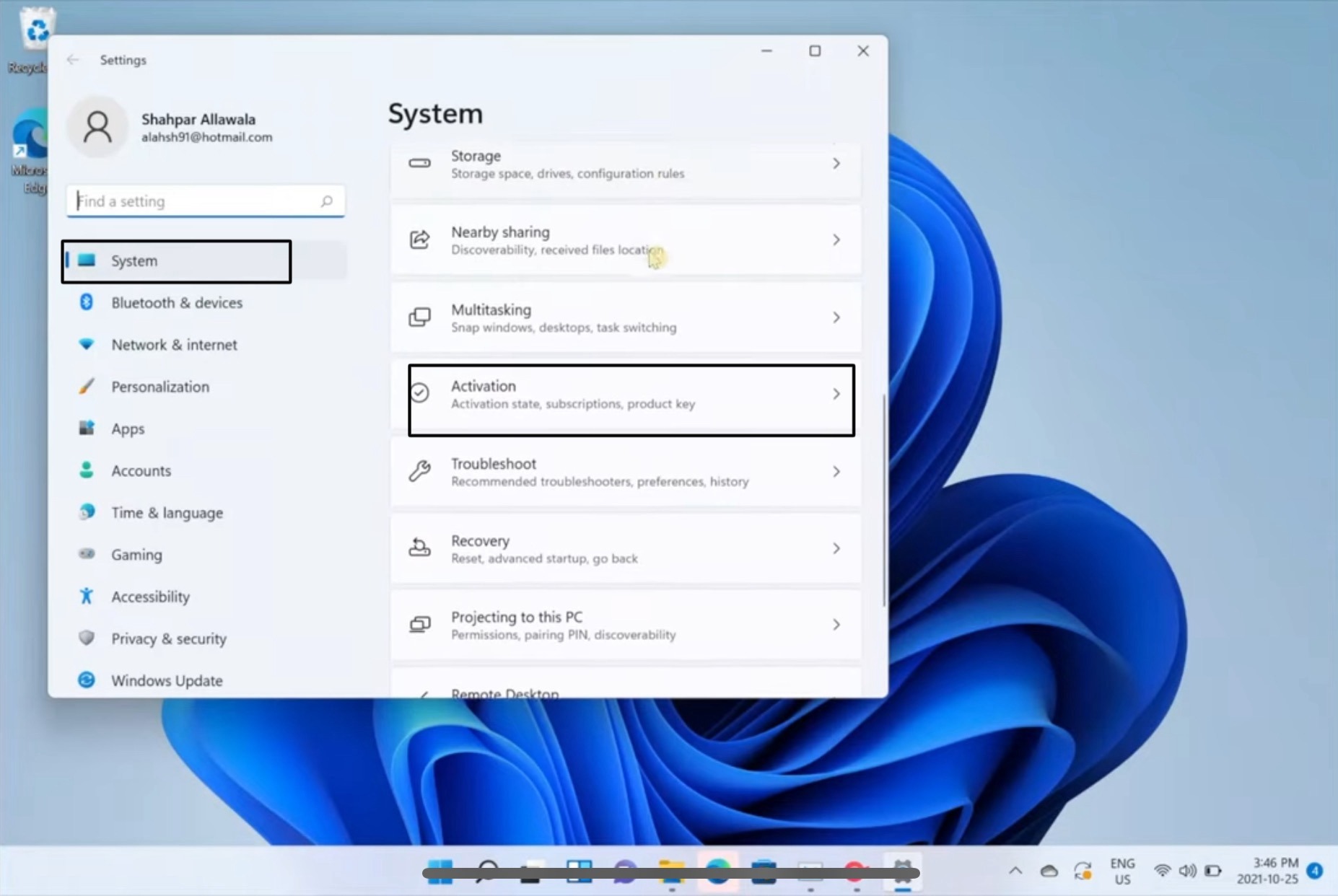Select System in the sidebar
The width and height of the screenshot is (1338, 896).
206,260
